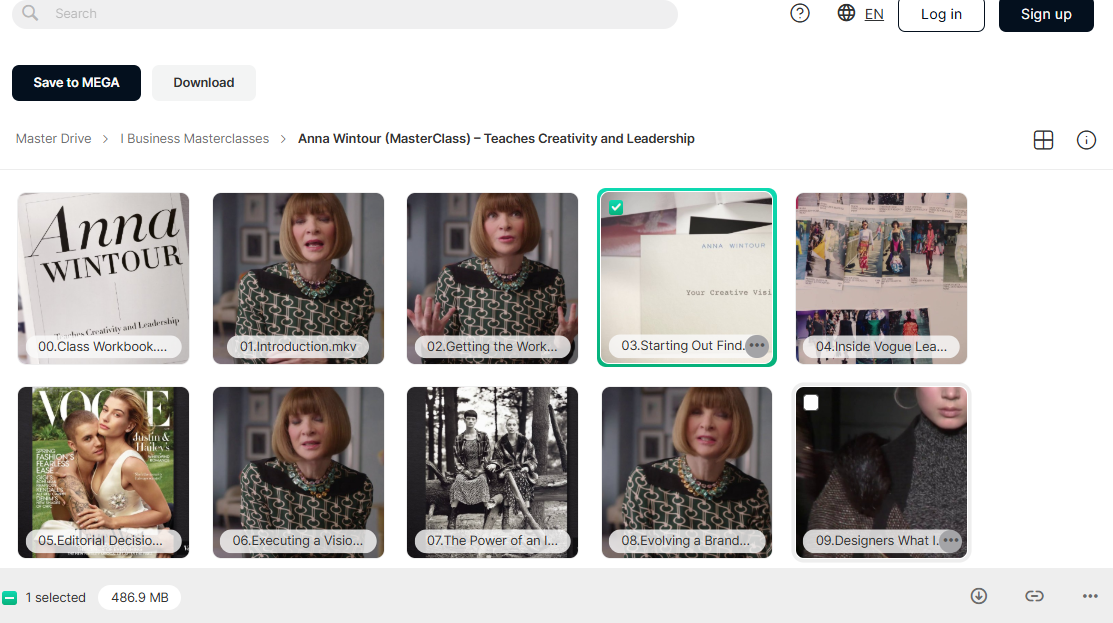Open options menu for 03.Starting Out
The height and width of the screenshot is (623, 1113).
[x=757, y=346]
